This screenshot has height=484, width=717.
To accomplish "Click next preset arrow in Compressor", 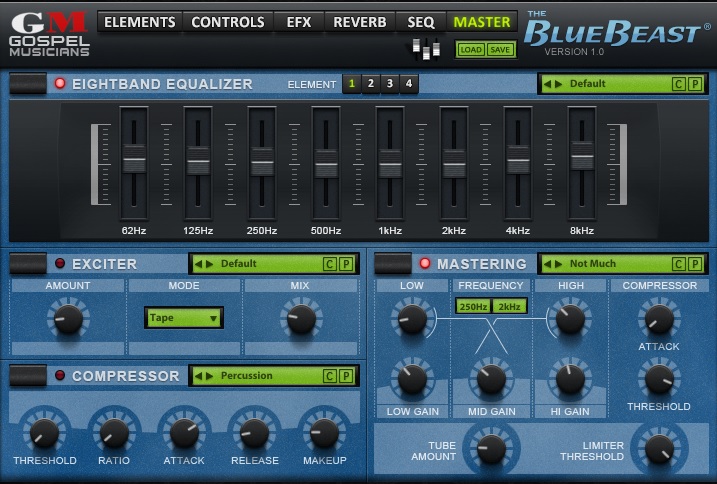I will coord(209,376).
